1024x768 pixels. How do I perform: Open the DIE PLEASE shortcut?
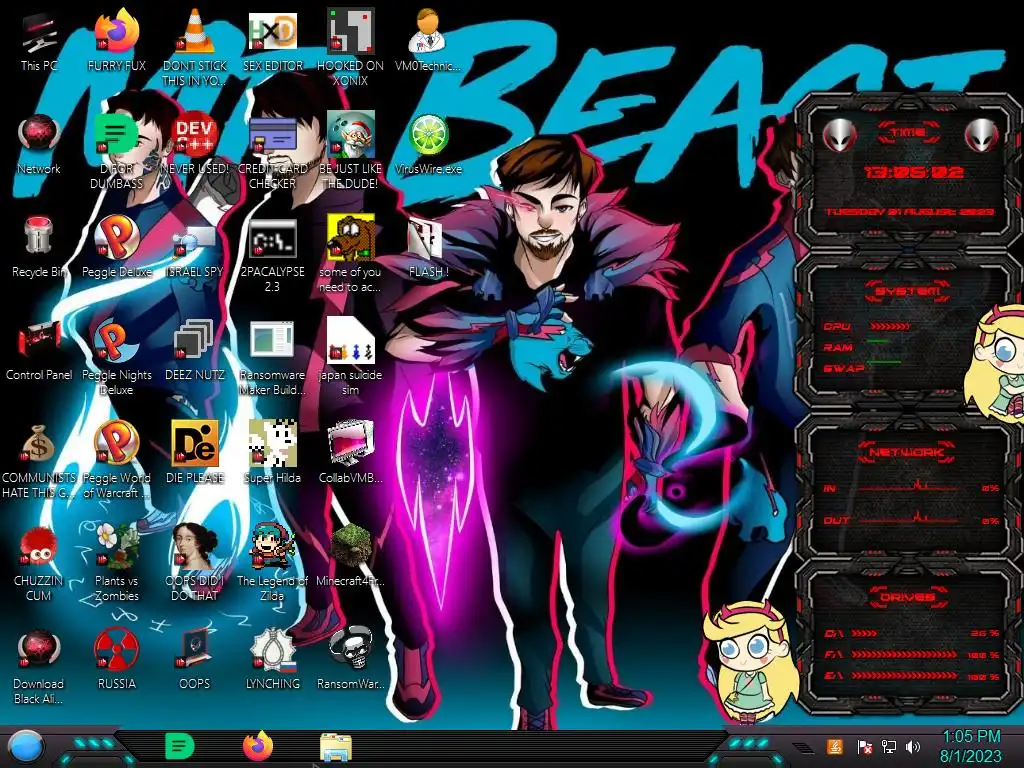195,452
